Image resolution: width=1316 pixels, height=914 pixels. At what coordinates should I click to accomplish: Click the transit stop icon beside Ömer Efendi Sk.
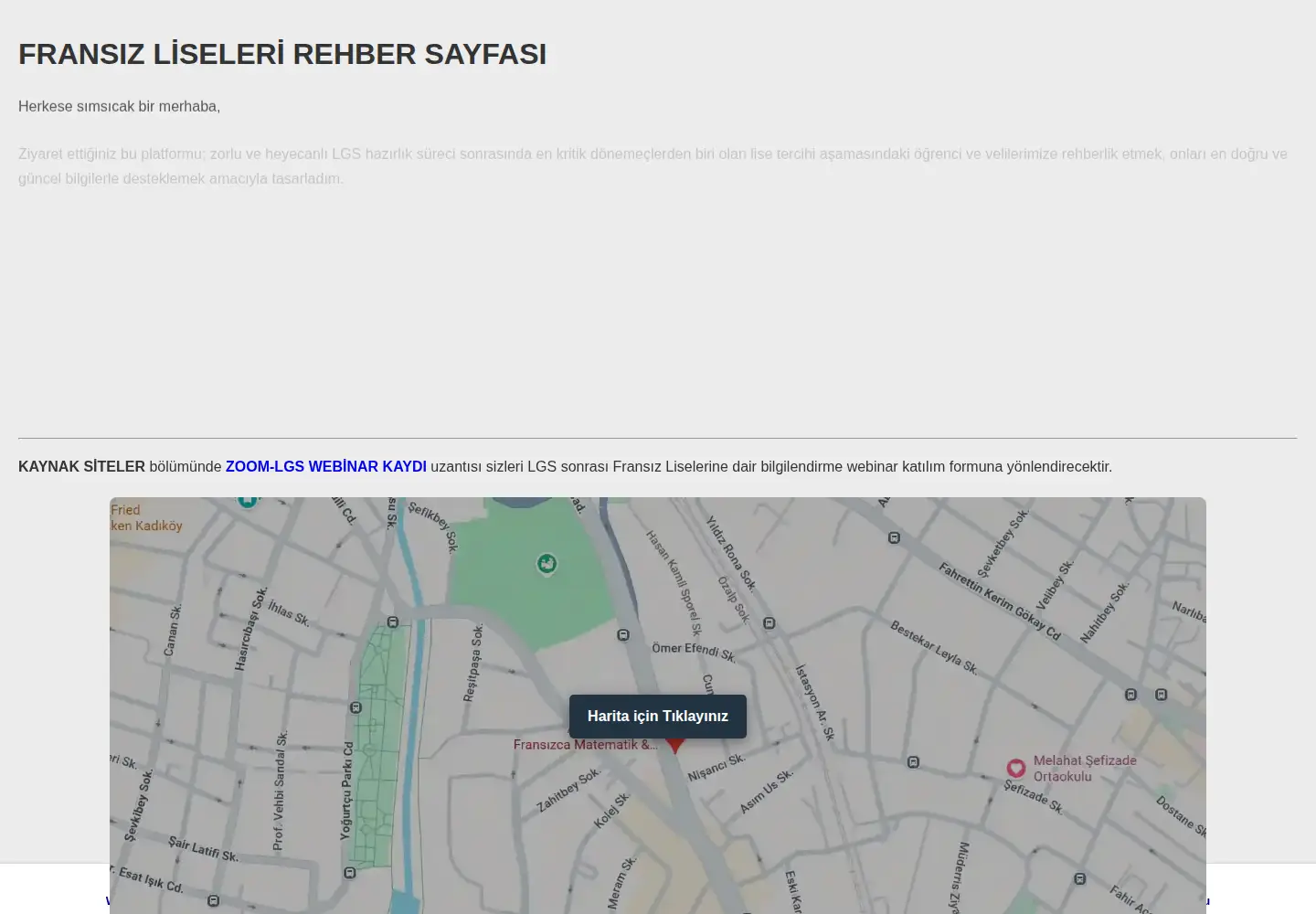click(x=623, y=634)
